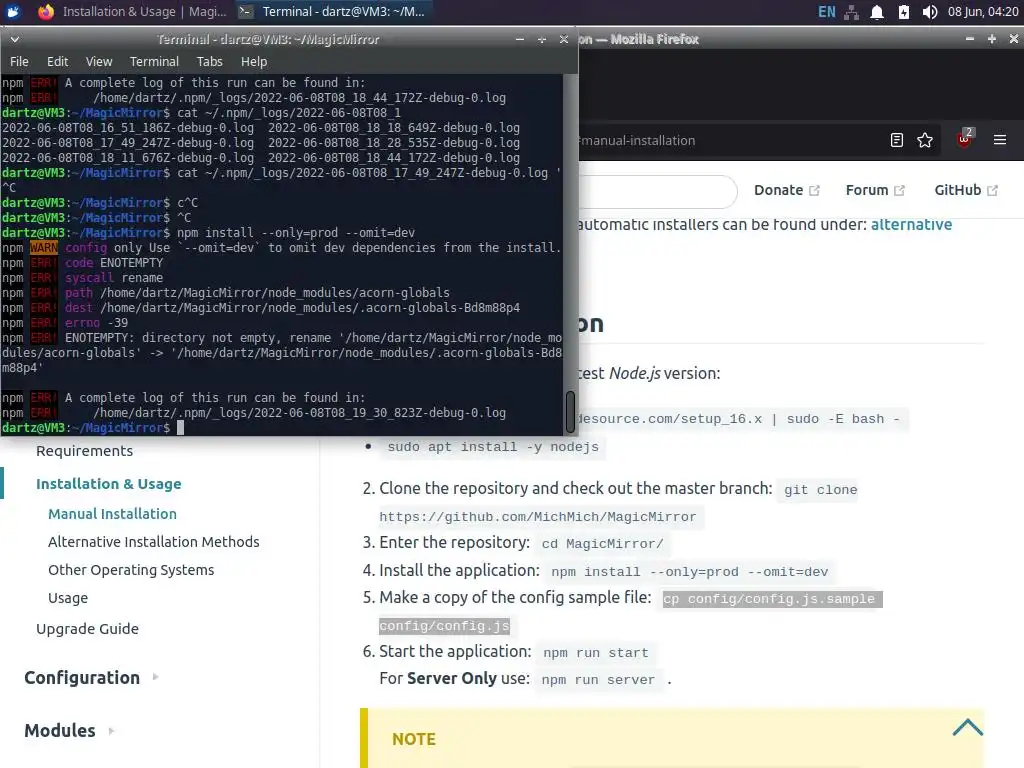This screenshot has height=768, width=1024.
Task: Open the Firefox hamburger application menu
Action: [x=999, y=140]
